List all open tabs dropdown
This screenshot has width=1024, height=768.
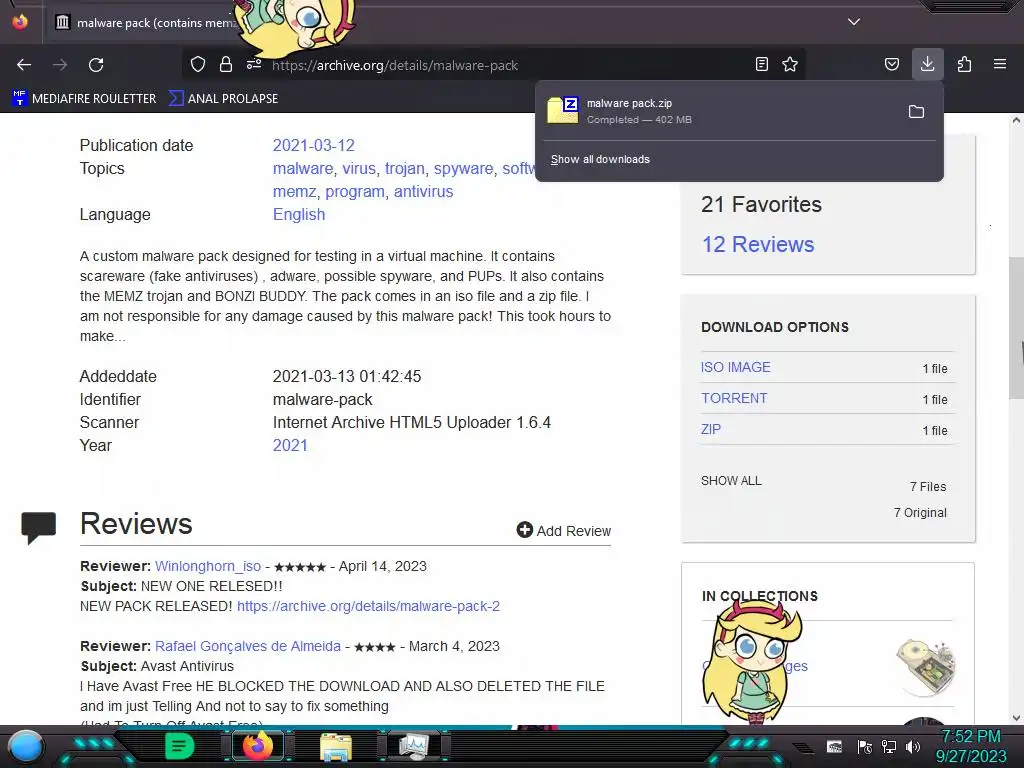pyautogui.click(x=854, y=22)
